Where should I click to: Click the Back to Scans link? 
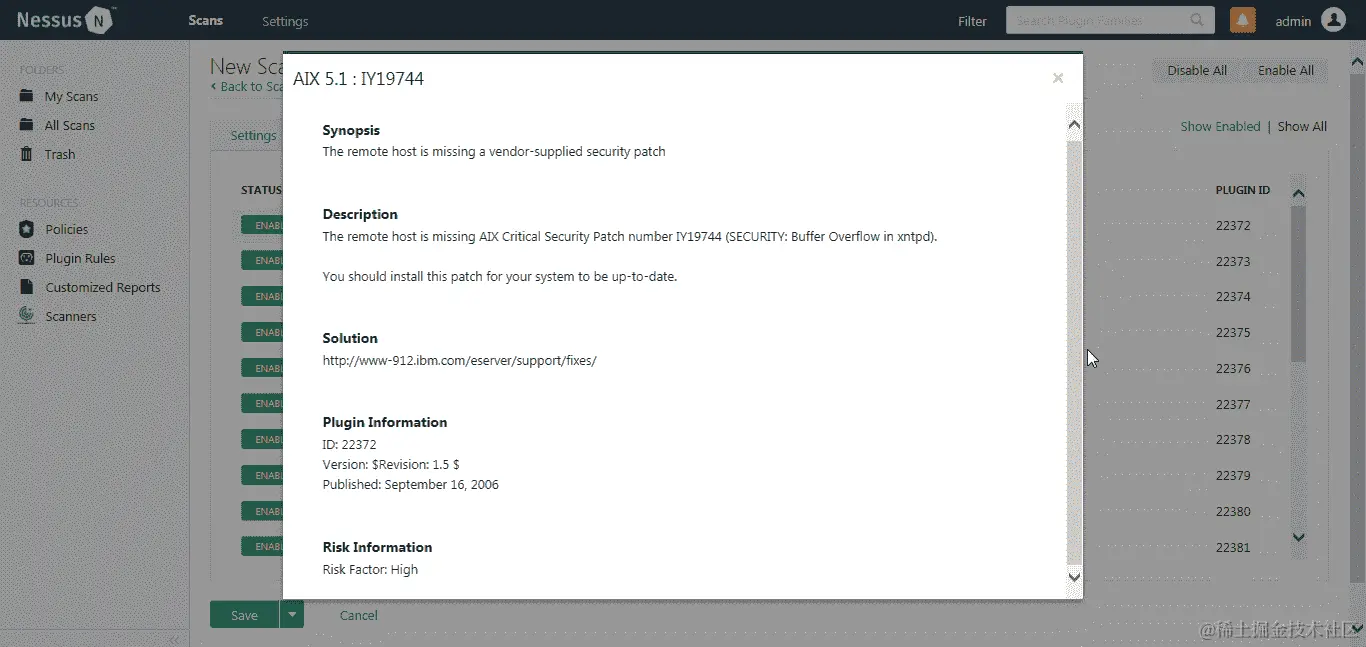click(248, 87)
